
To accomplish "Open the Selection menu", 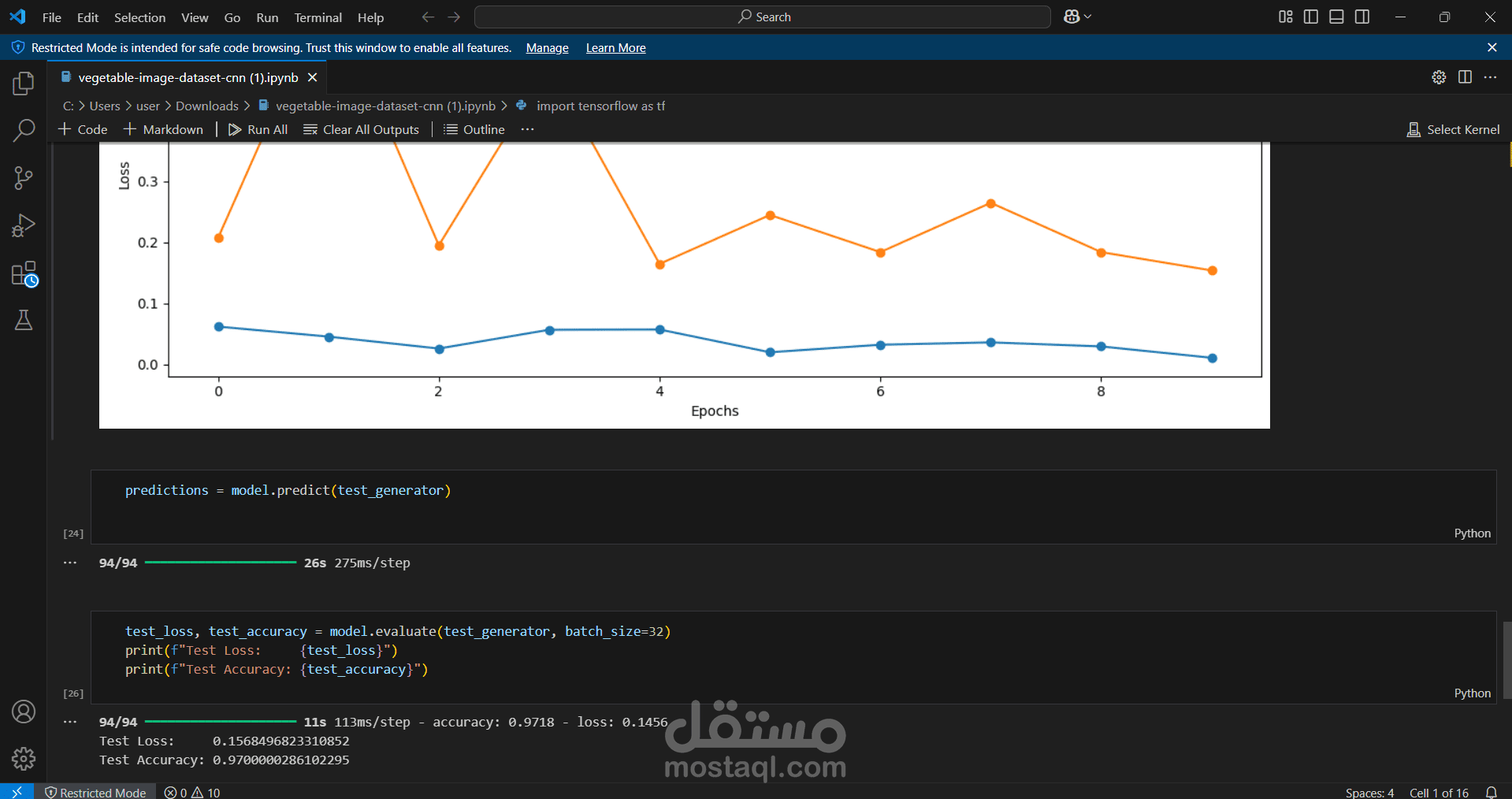I will tap(139, 17).
